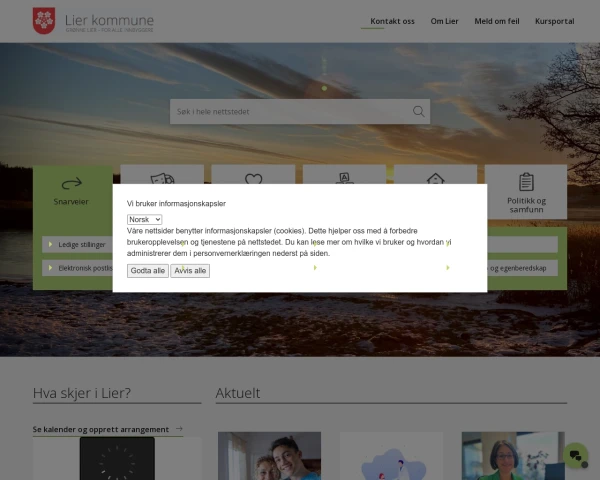Click the letter blocks education tile icon
The image size is (600, 480).
point(344,178)
